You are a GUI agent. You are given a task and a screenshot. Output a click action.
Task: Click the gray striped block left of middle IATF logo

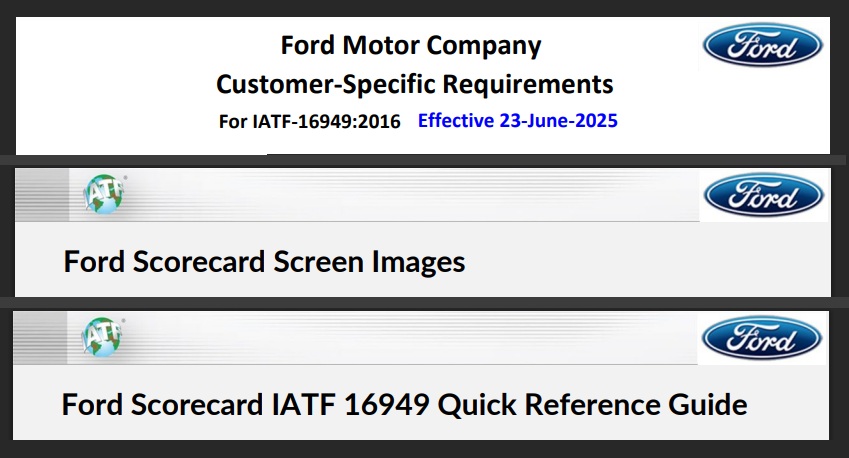42,195
